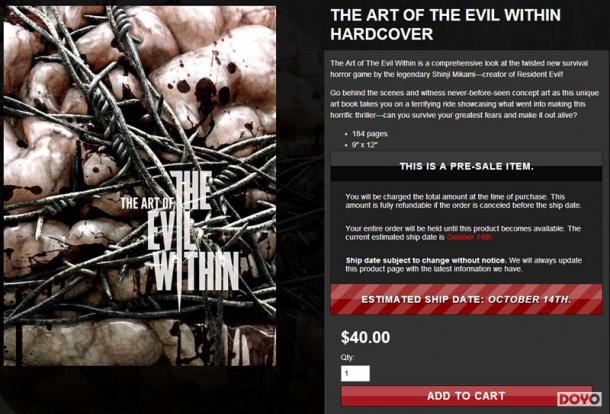Click the red striped Estimated Ship Date banner
This screenshot has width=610, height=414.
(466, 299)
